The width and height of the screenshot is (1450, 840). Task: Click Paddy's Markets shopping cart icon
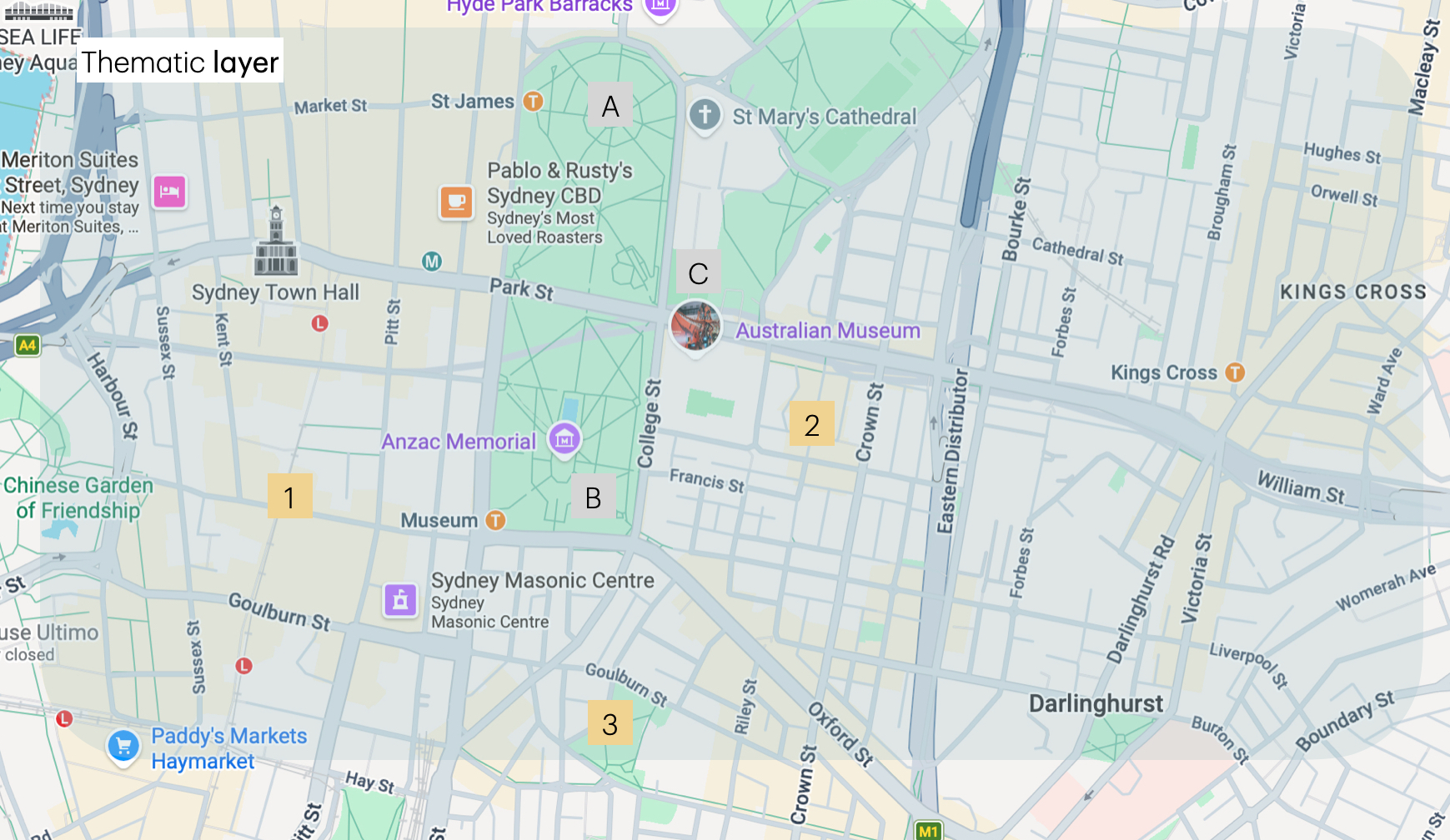(123, 747)
